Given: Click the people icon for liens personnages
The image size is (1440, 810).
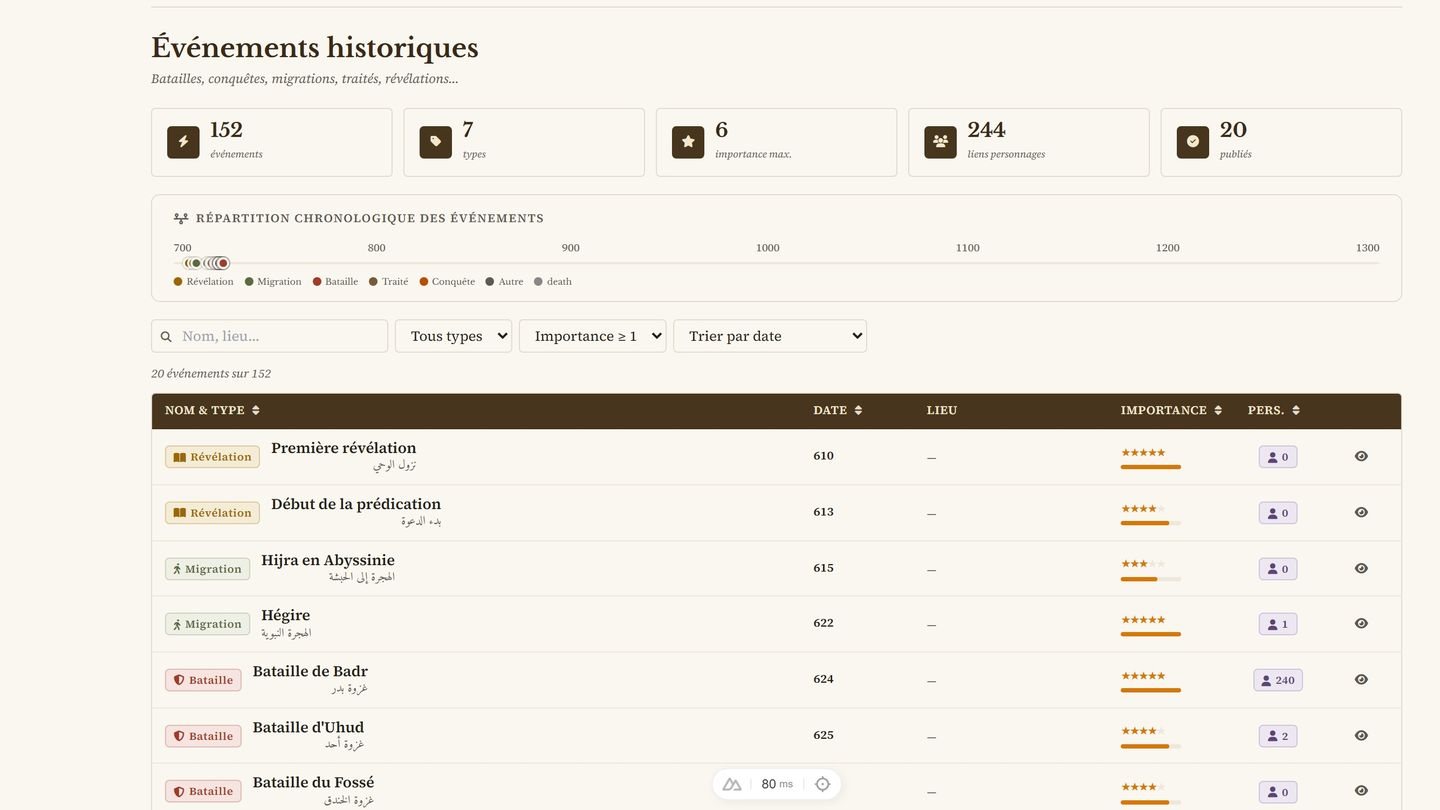Looking at the screenshot, I should 940,142.
